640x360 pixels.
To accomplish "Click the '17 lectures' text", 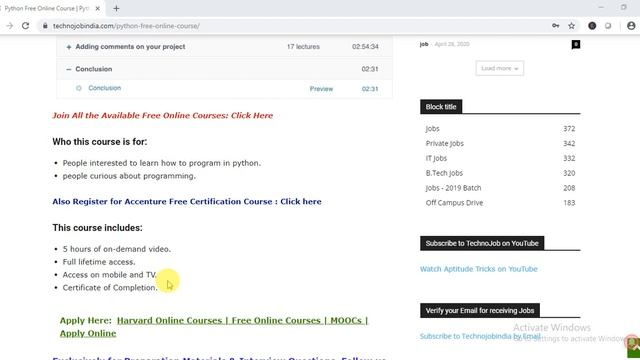I will click(303, 47).
